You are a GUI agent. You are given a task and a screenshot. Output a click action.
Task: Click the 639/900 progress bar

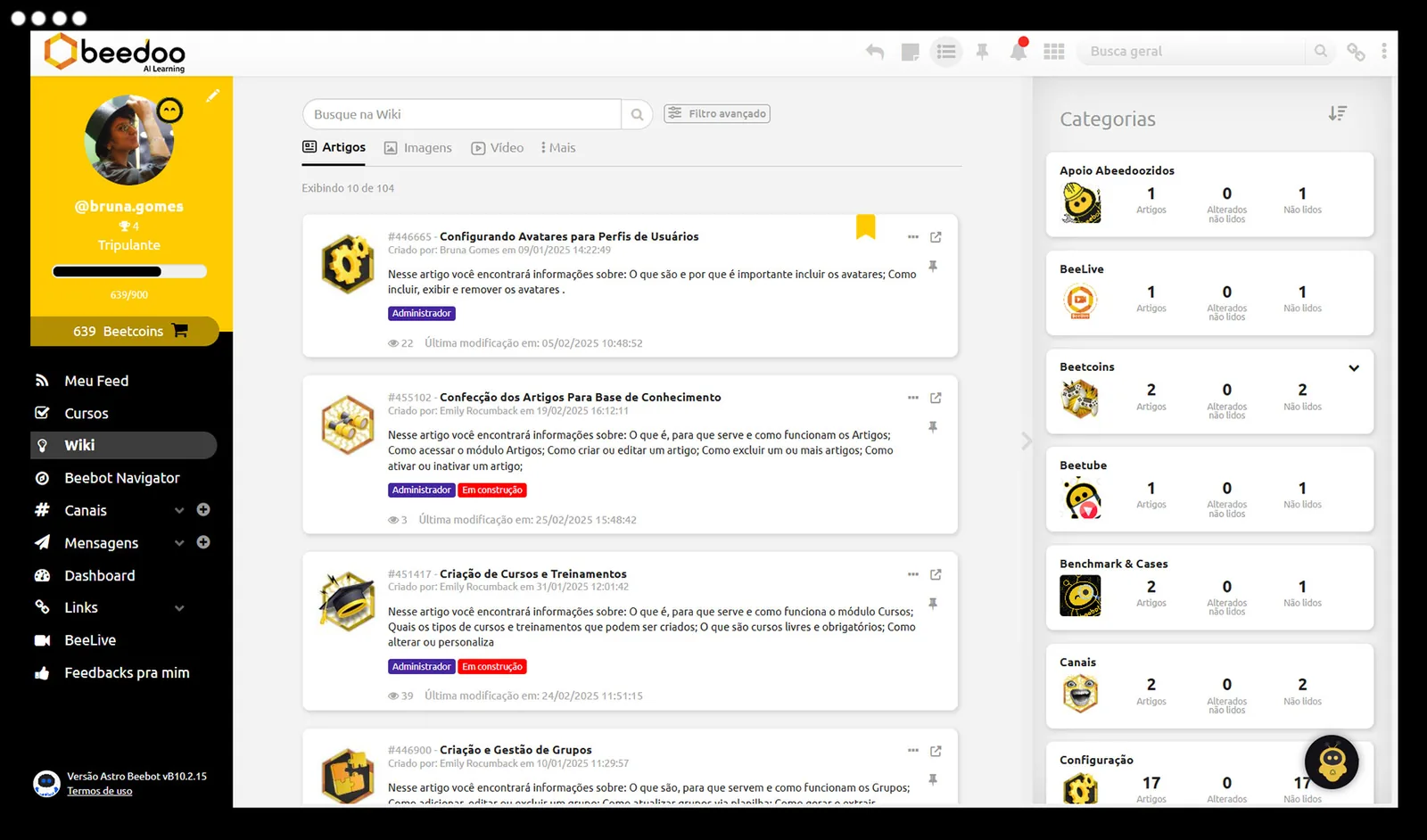[129, 271]
